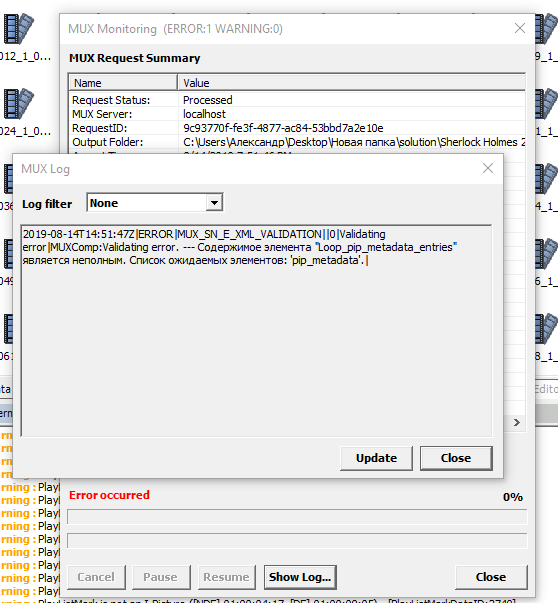This screenshot has height=603, width=558.
Task: Click the disabled Resume button
Action: (x=227, y=577)
